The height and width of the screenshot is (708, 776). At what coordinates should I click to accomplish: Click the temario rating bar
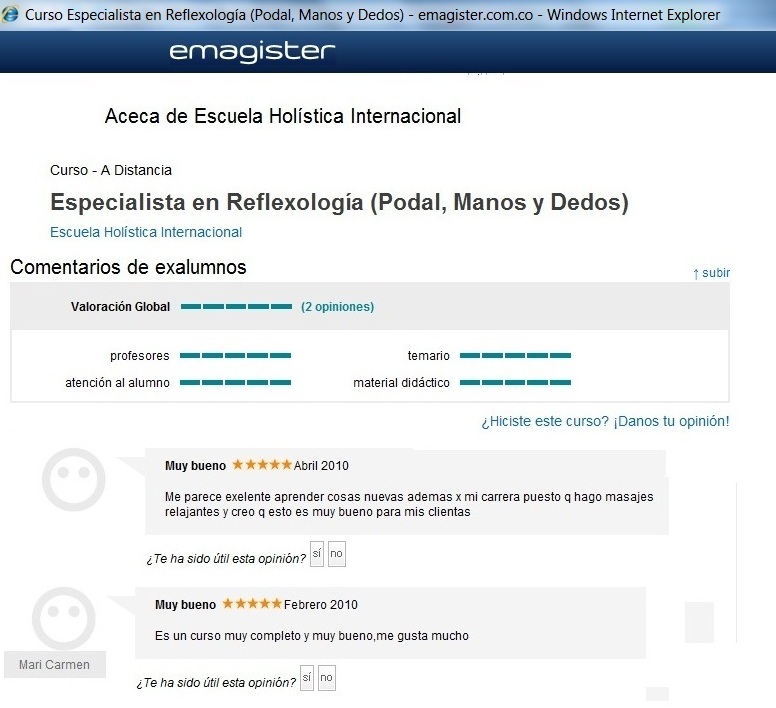coord(515,355)
